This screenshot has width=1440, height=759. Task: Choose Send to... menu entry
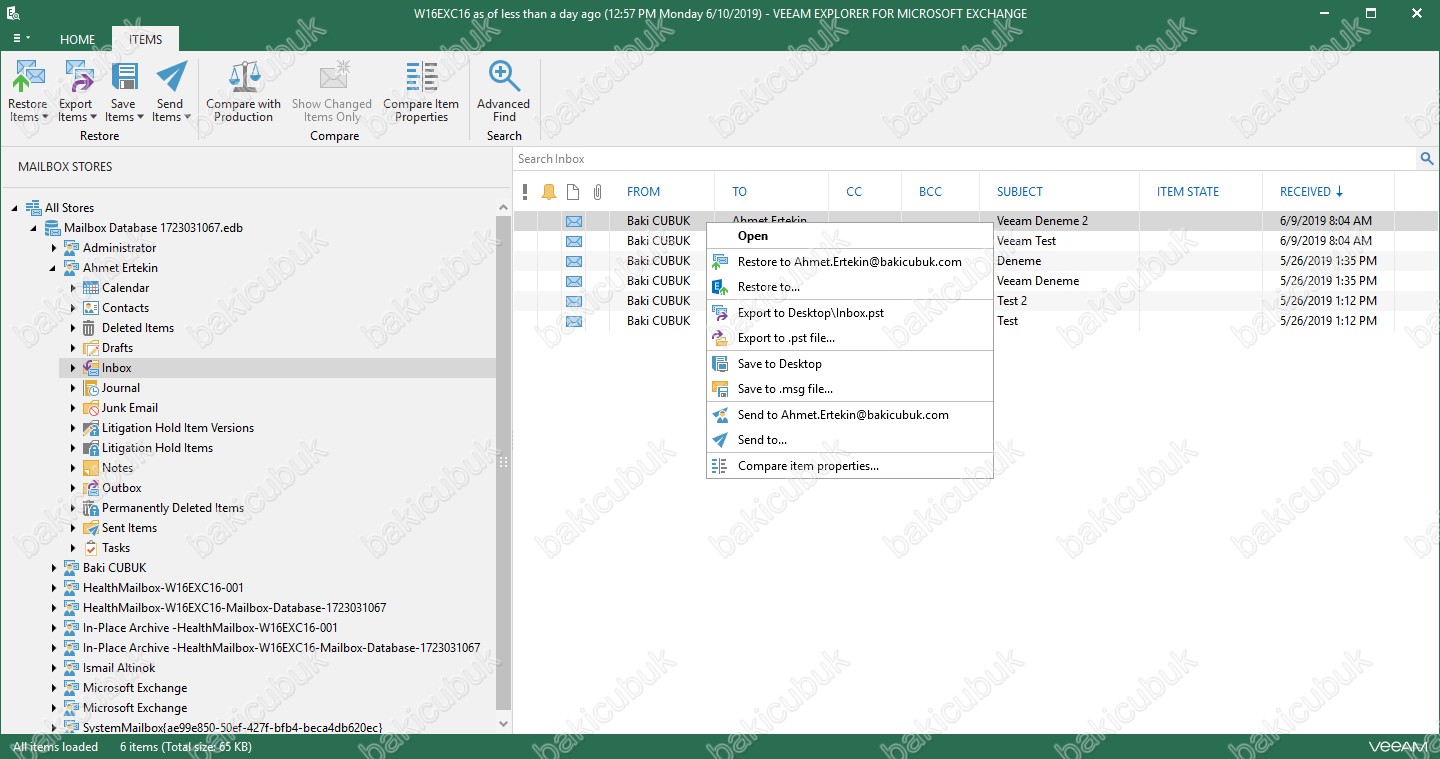pyautogui.click(x=849, y=440)
